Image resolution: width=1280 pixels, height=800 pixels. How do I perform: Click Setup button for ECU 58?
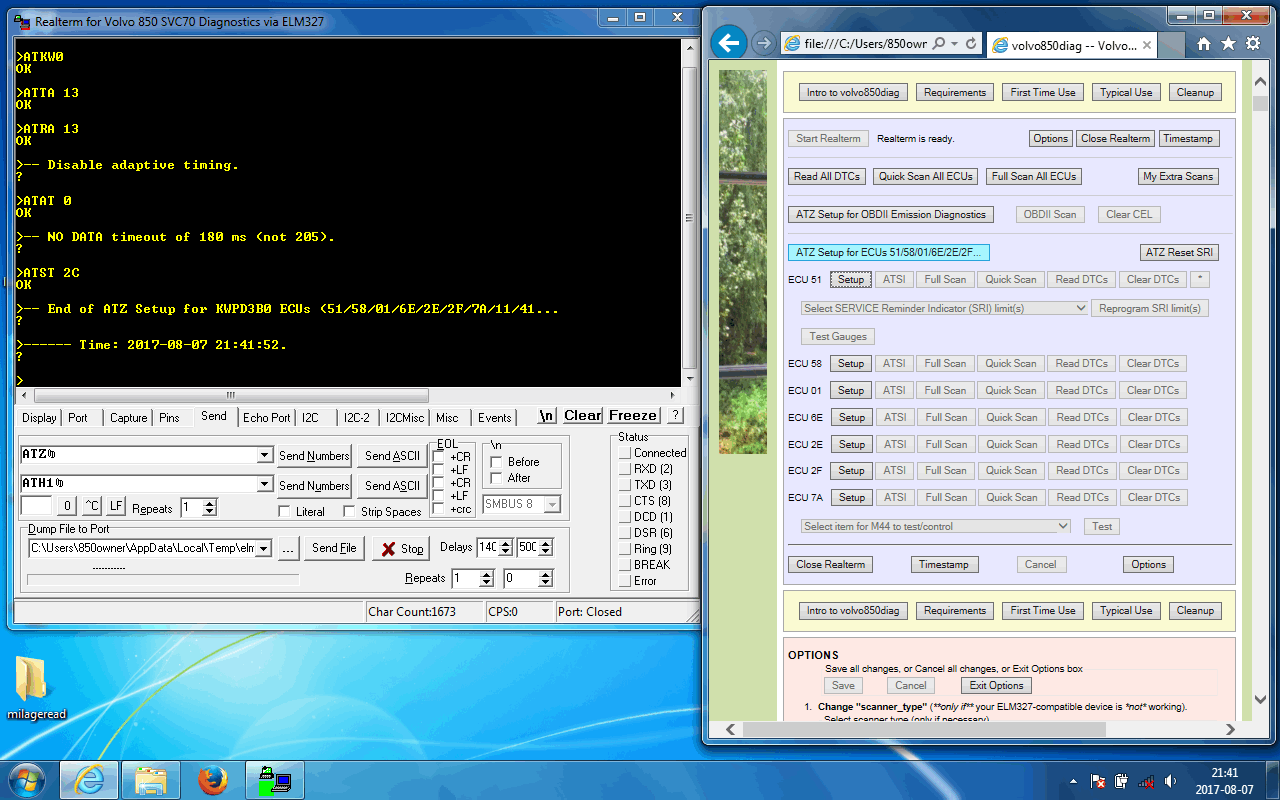(x=851, y=363)
